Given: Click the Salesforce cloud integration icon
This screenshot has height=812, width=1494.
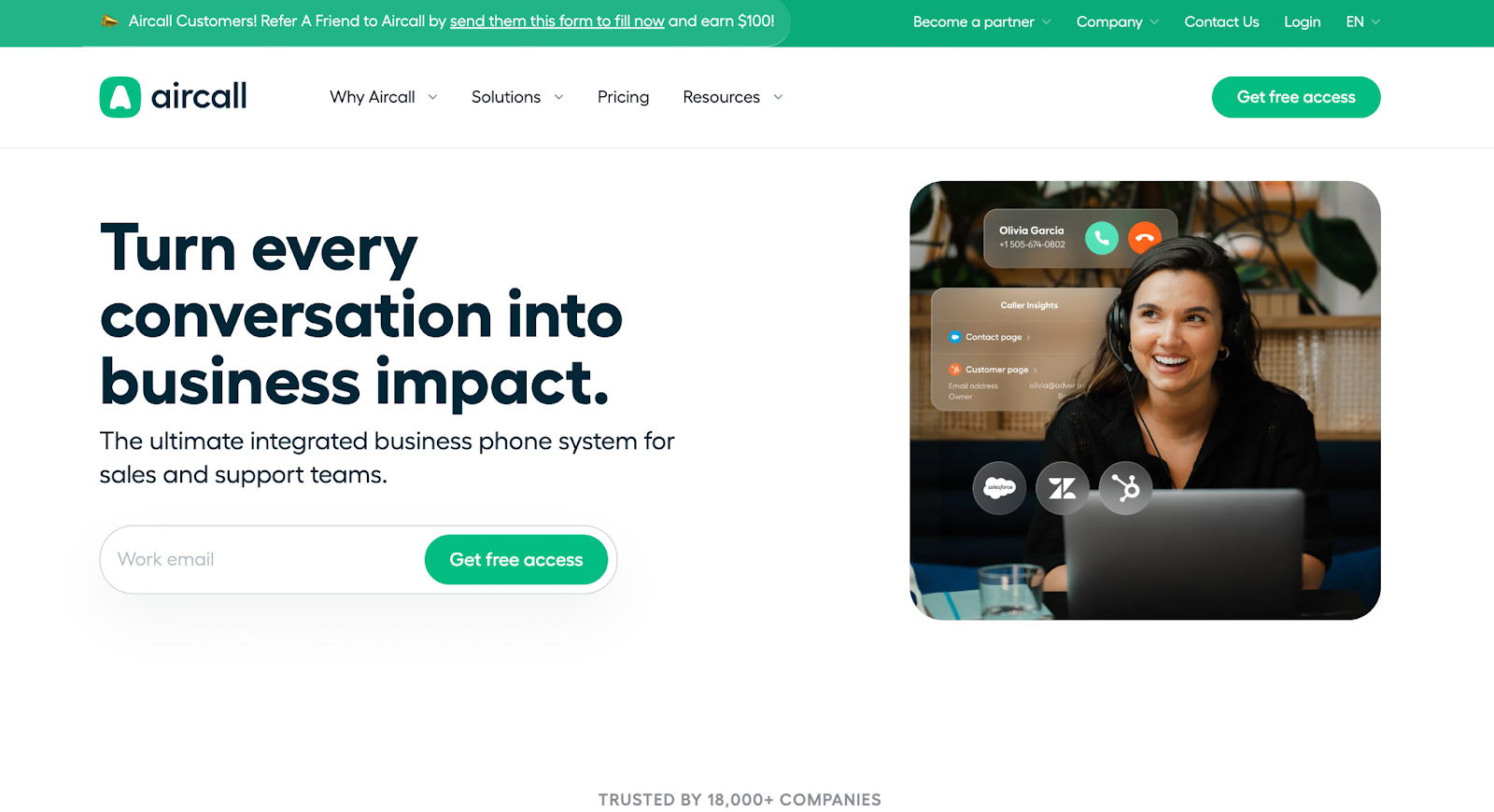Looking at the screenshot, I should [x=999, y=487].
